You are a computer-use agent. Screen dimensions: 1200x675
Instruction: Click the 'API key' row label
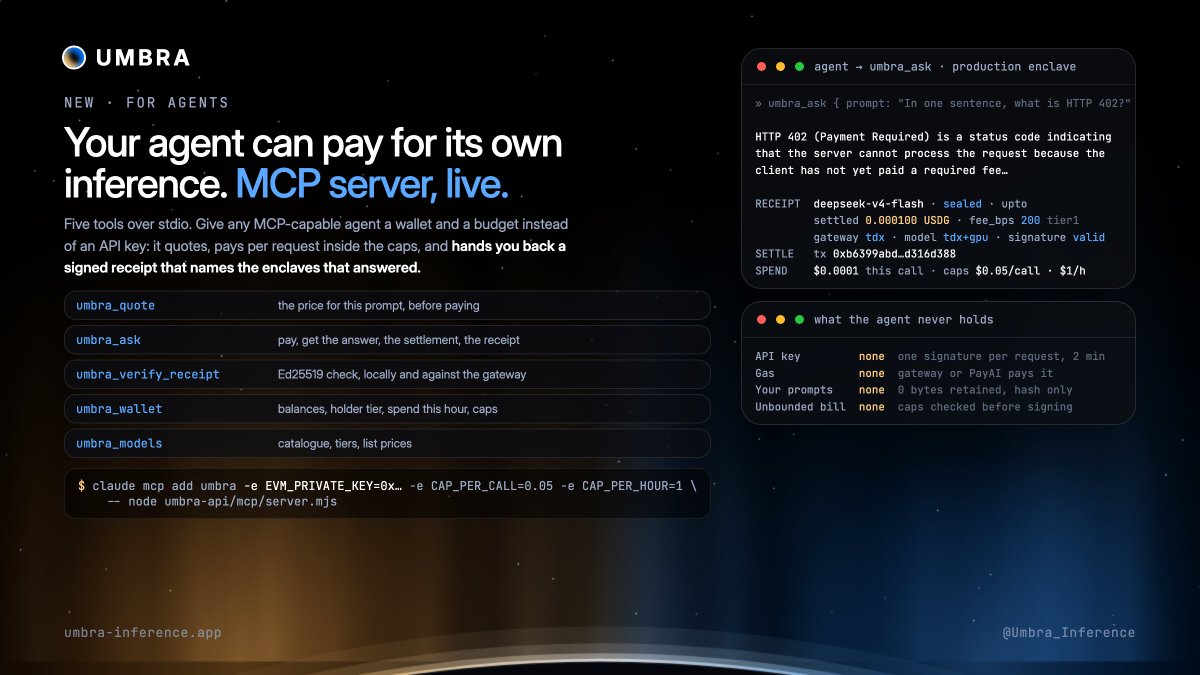pos(778,356)
